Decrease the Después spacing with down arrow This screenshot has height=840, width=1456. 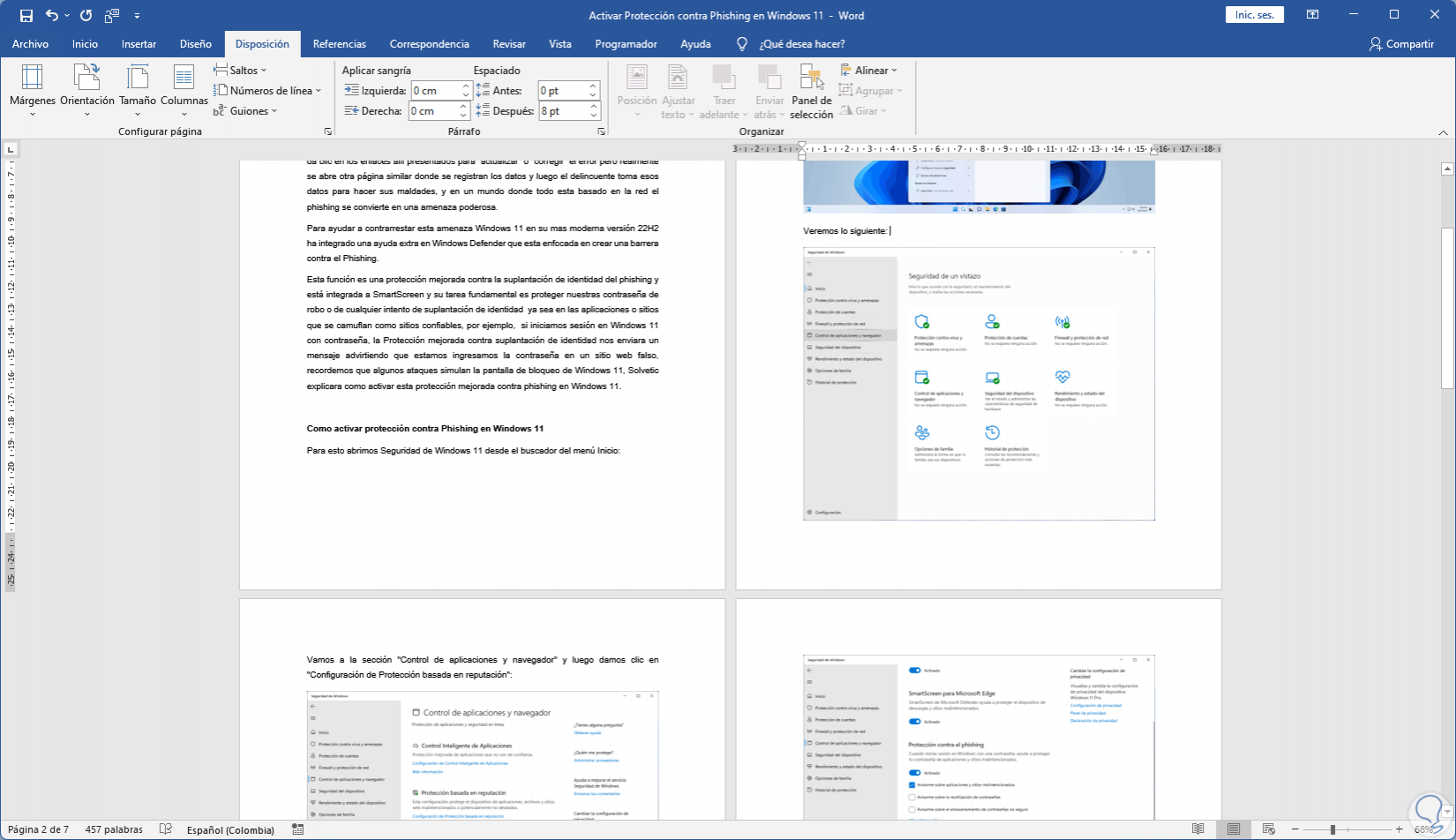point(594,116)
